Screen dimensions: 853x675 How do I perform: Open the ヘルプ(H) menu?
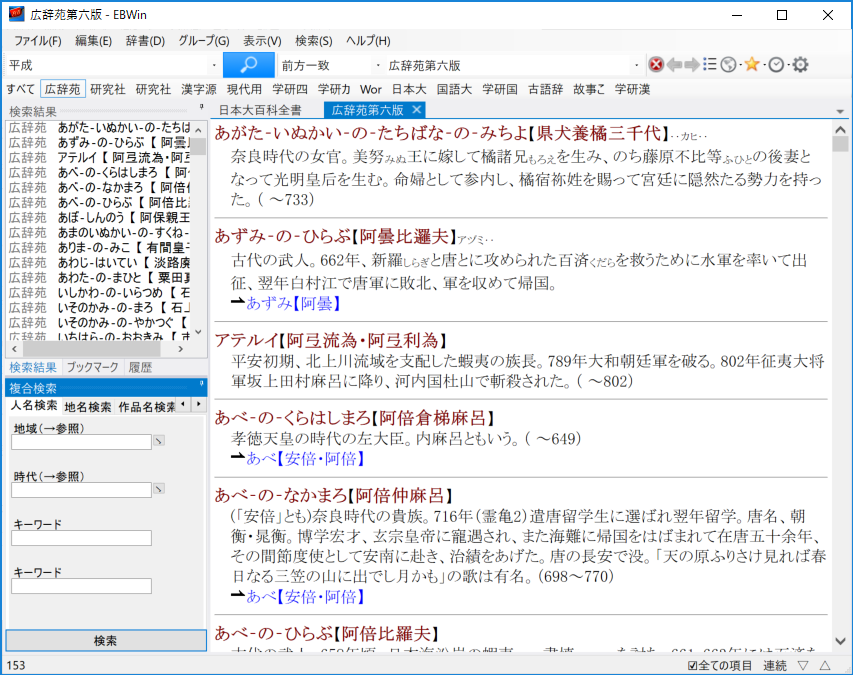click(368, 41)
